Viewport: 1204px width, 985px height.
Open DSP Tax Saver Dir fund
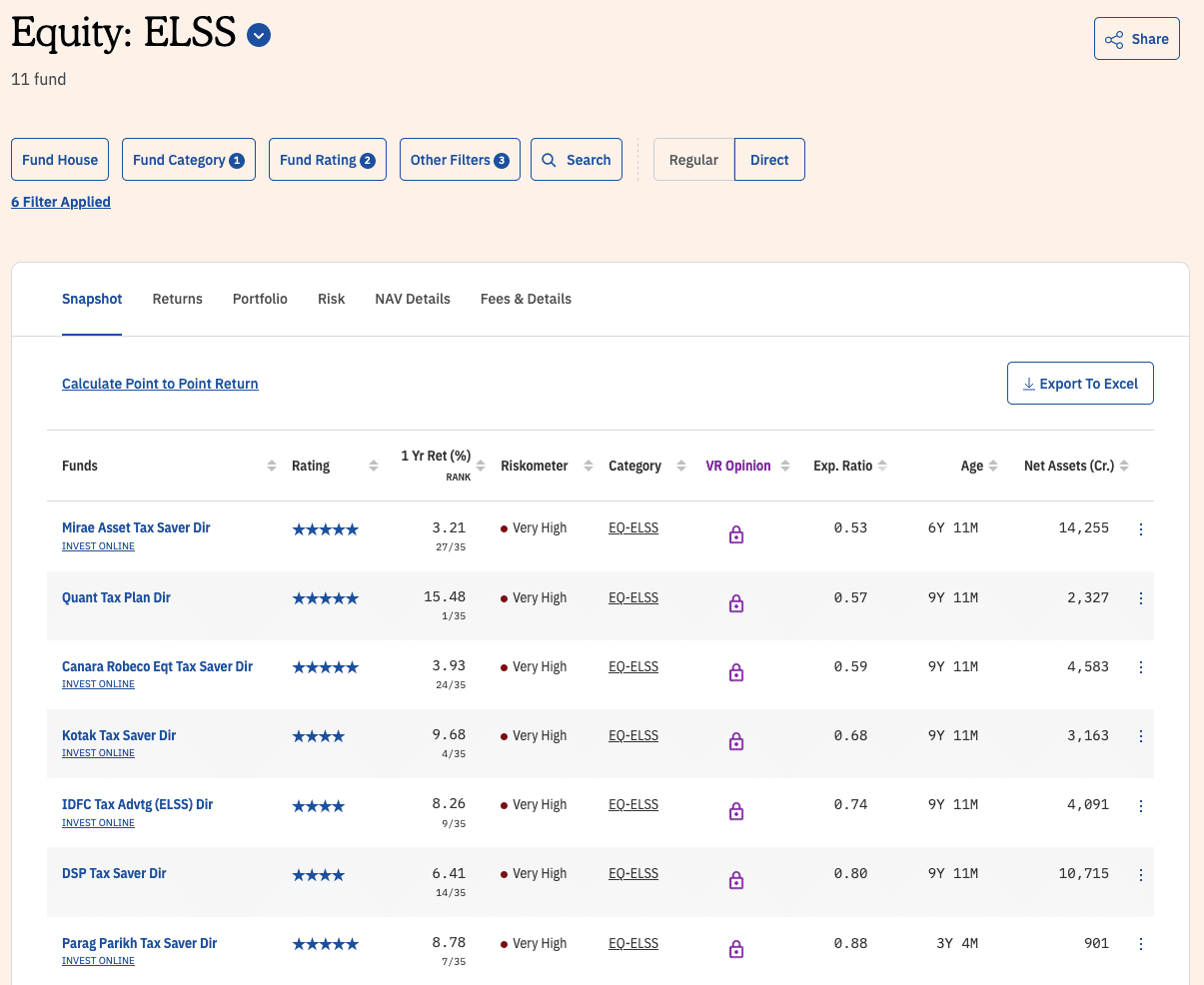click(x=114, y=873)
